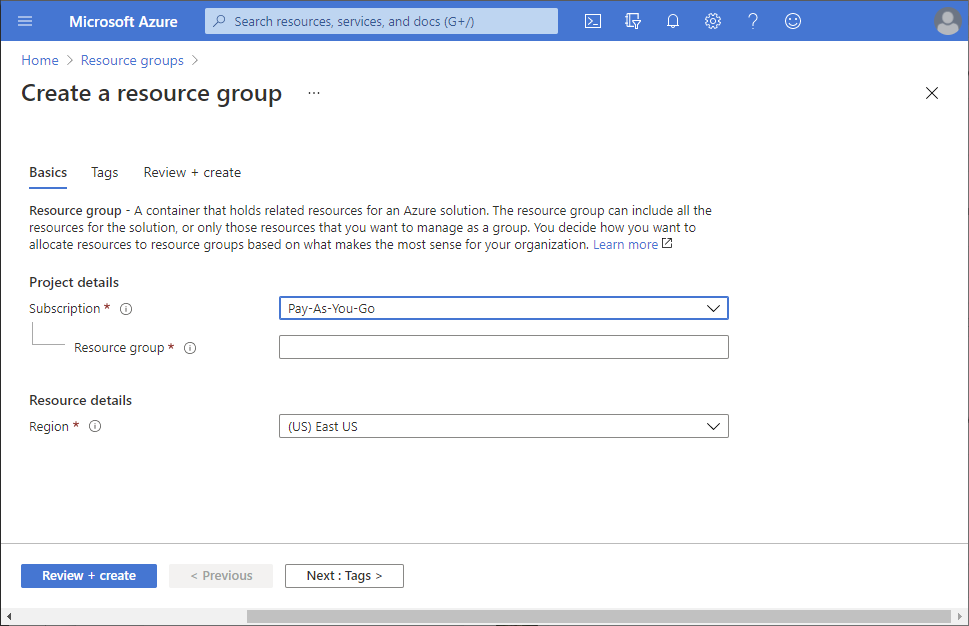Click the horizontal scrollbar at the bottom

point(598,616)
